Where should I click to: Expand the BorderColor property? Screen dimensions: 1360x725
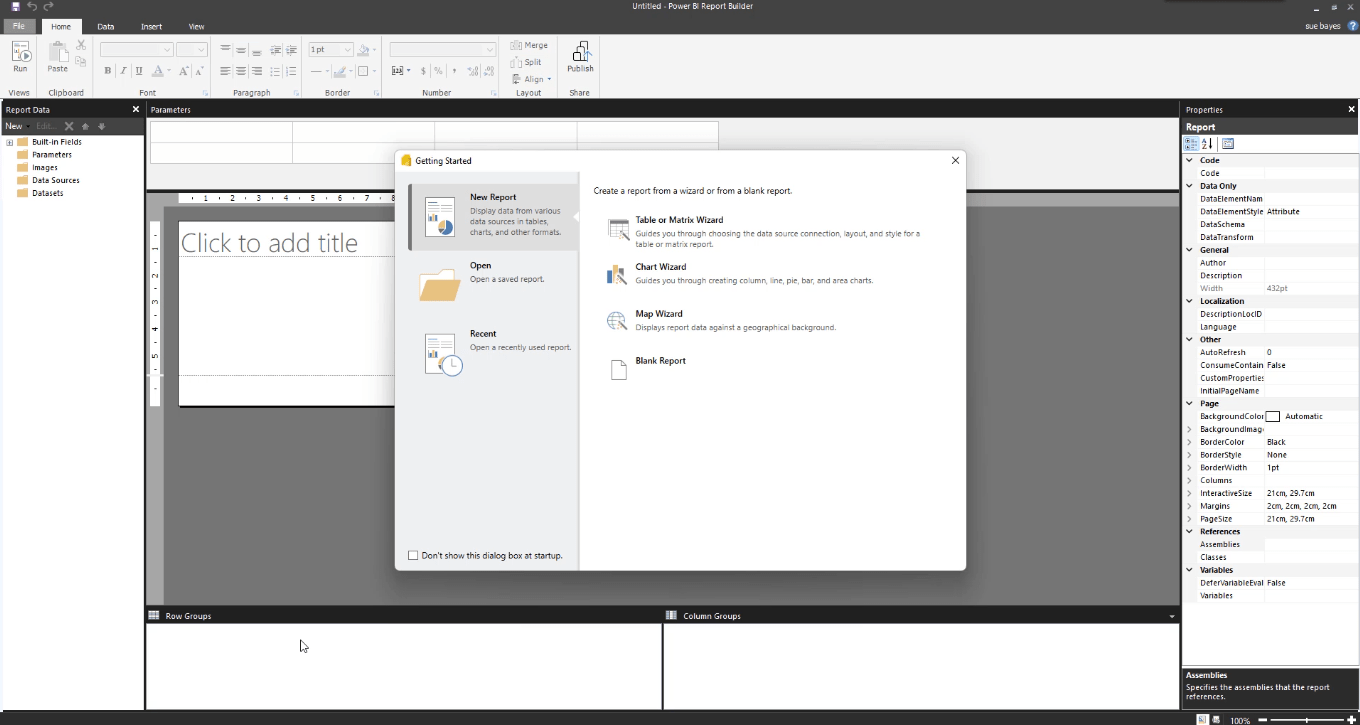1189,442
